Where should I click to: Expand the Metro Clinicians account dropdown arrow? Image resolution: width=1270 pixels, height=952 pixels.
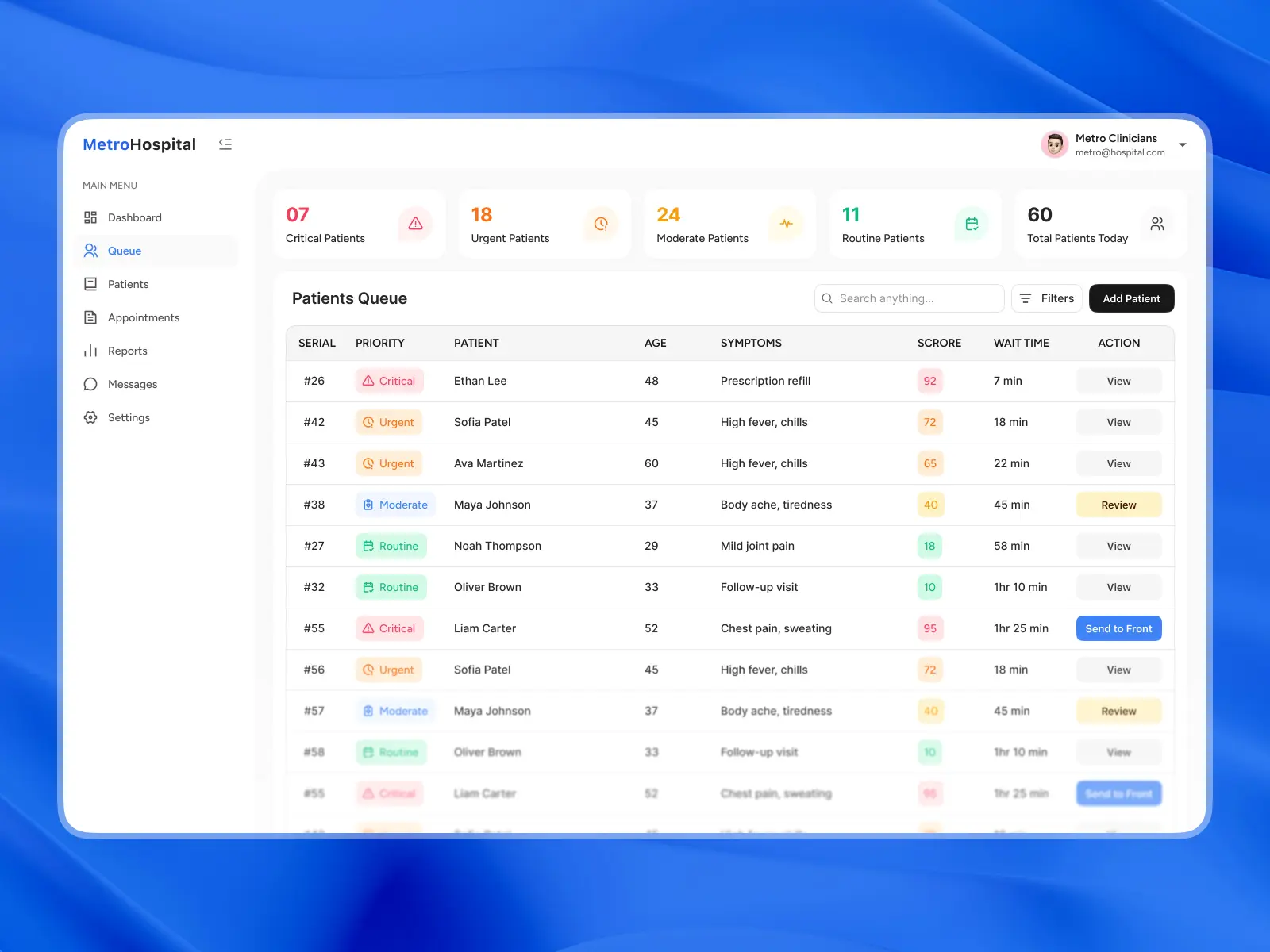point(1183,145)
